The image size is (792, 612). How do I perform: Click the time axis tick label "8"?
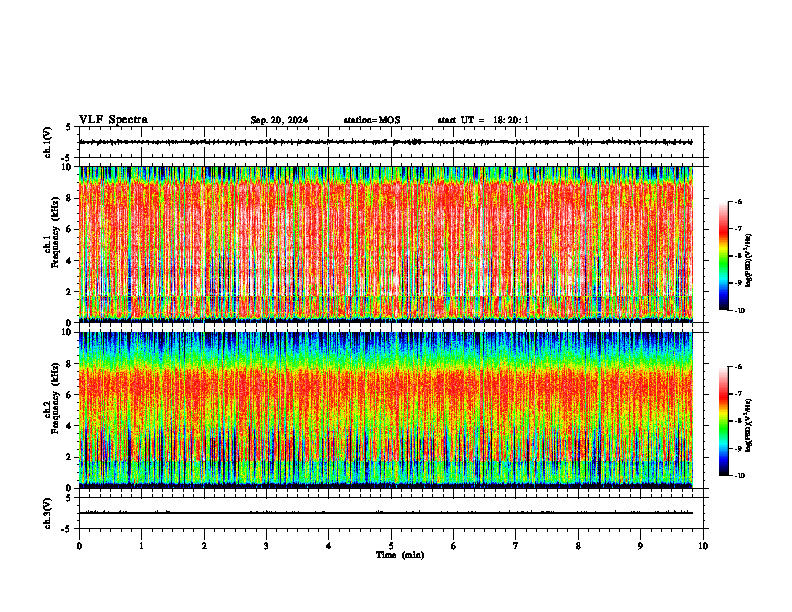pyautogui.click(x=578, y=546)
